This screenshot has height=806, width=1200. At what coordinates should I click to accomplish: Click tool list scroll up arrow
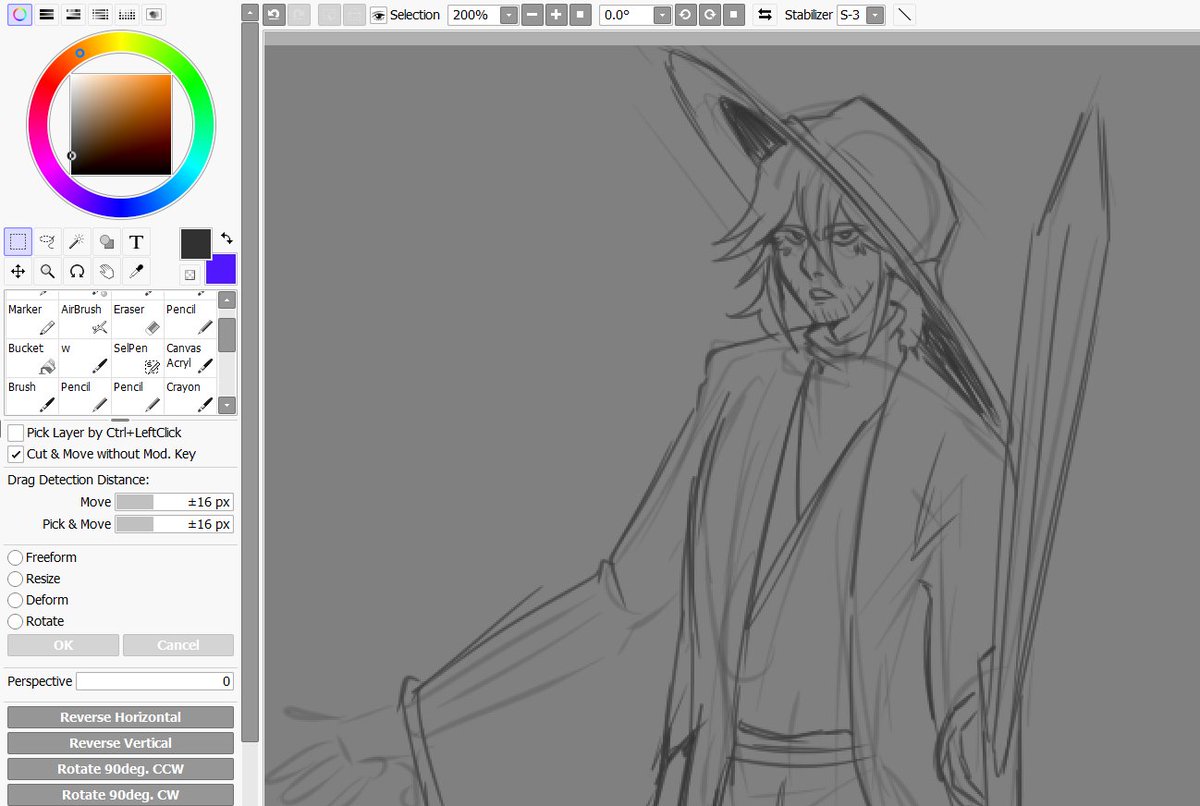click(x=227, y=301)
